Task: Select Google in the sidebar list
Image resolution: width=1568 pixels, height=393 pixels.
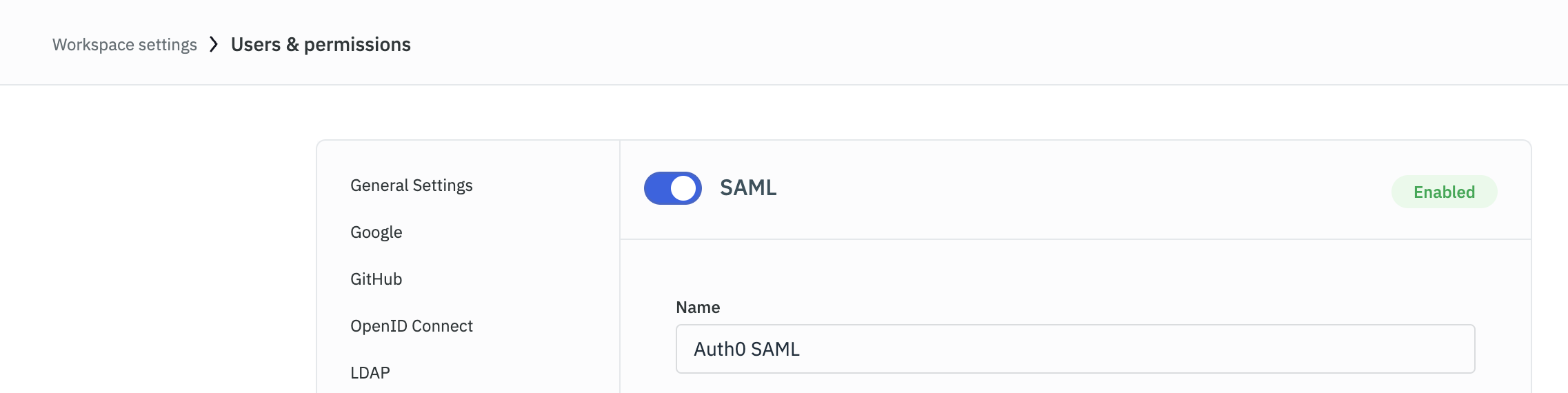Action: [376, 232]
